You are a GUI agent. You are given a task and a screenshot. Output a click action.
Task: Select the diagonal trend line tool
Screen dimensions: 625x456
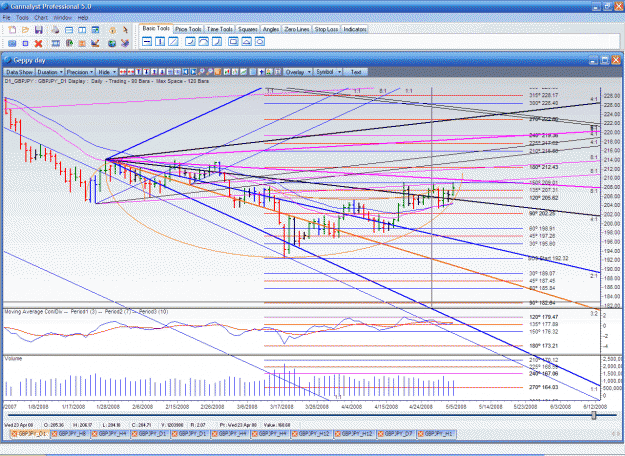[x=173, y=41]
